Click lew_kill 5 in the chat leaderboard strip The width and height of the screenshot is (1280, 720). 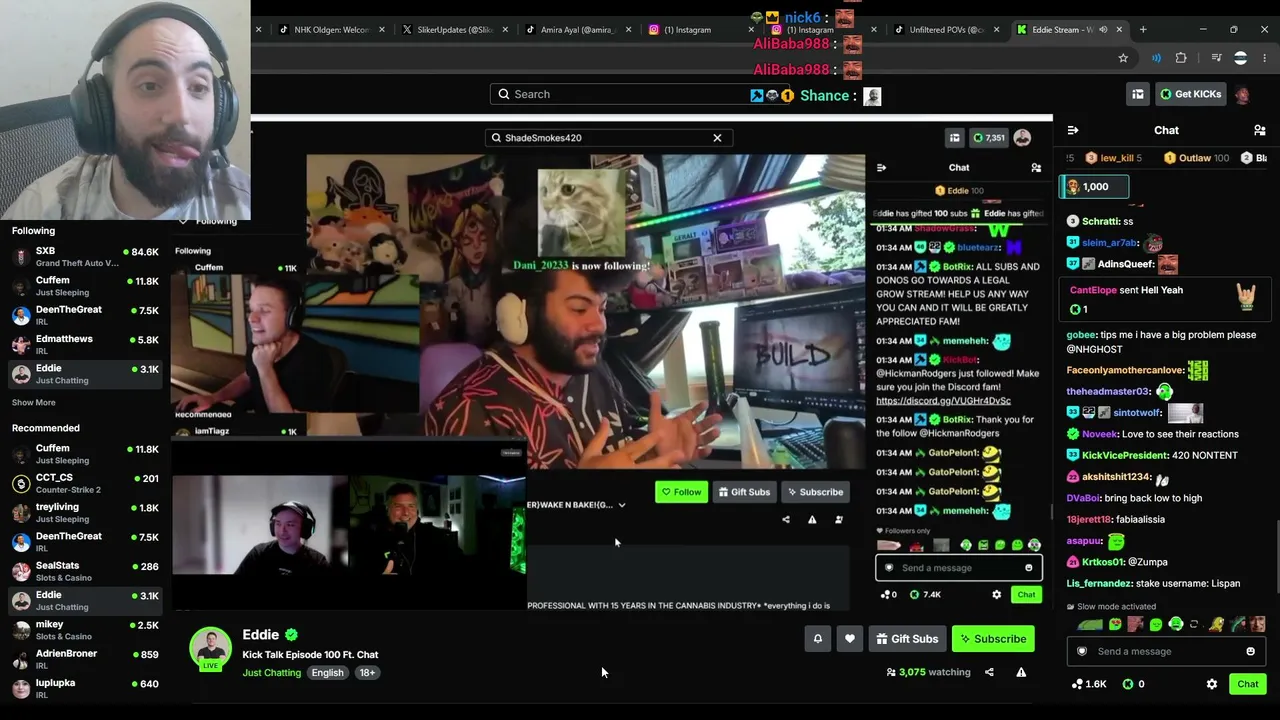(x=1113, y=158)
